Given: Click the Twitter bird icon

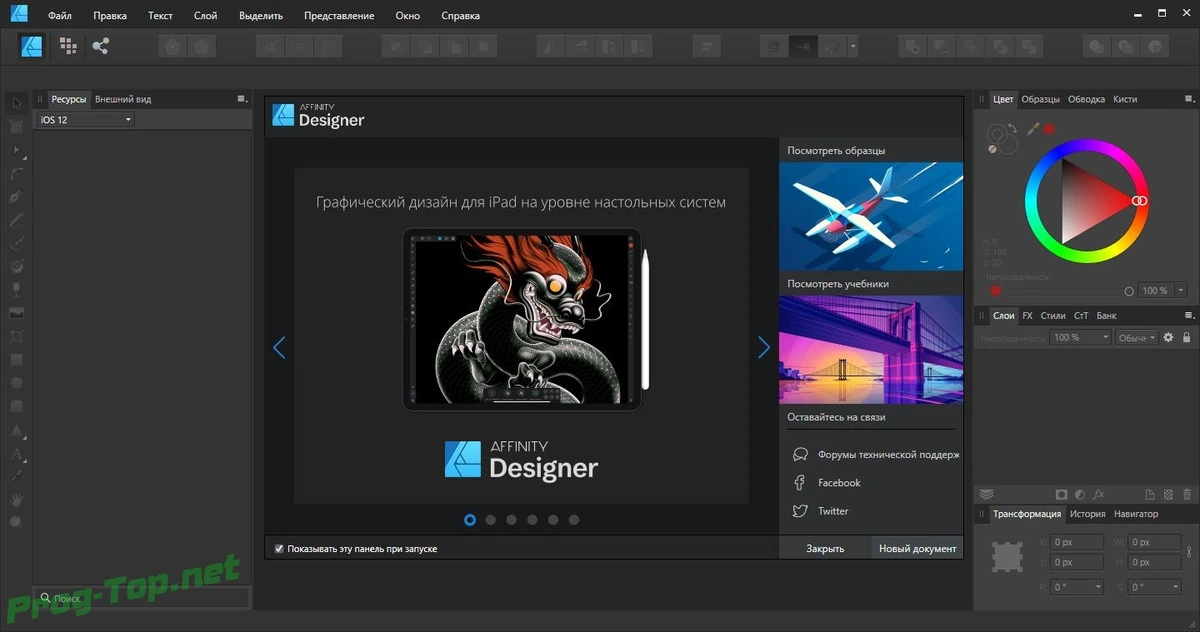Looking at the screenshot, I should click(799, 511).
